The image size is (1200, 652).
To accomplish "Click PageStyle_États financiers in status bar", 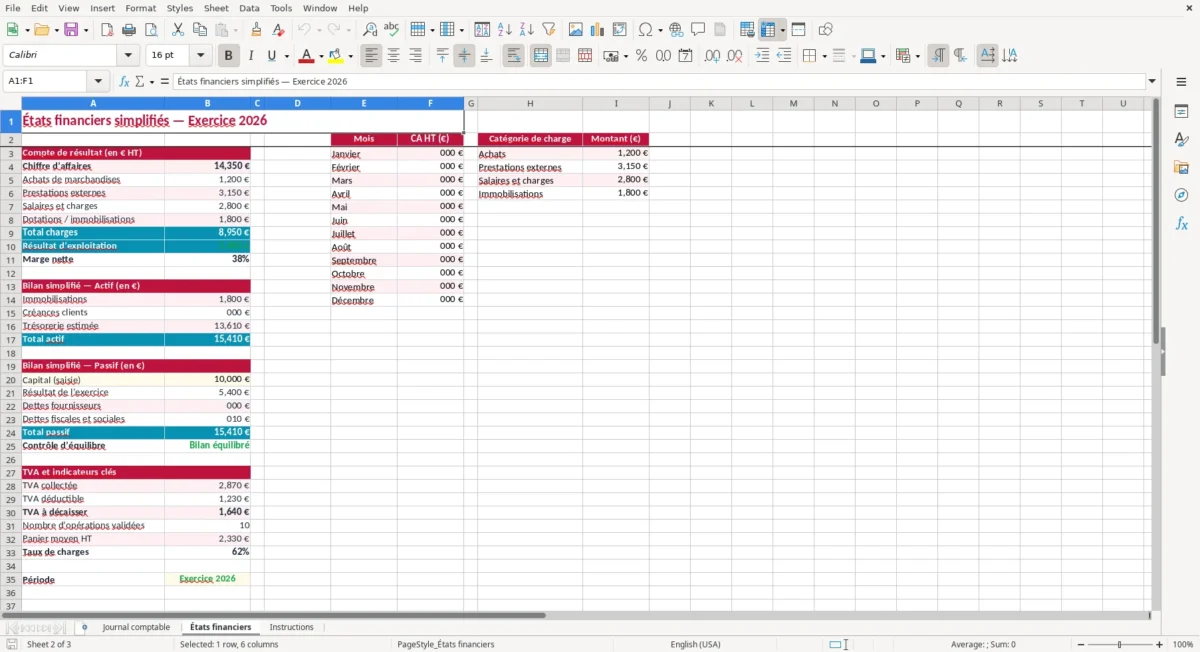I will pyautogui.click(x=446, y=645).
